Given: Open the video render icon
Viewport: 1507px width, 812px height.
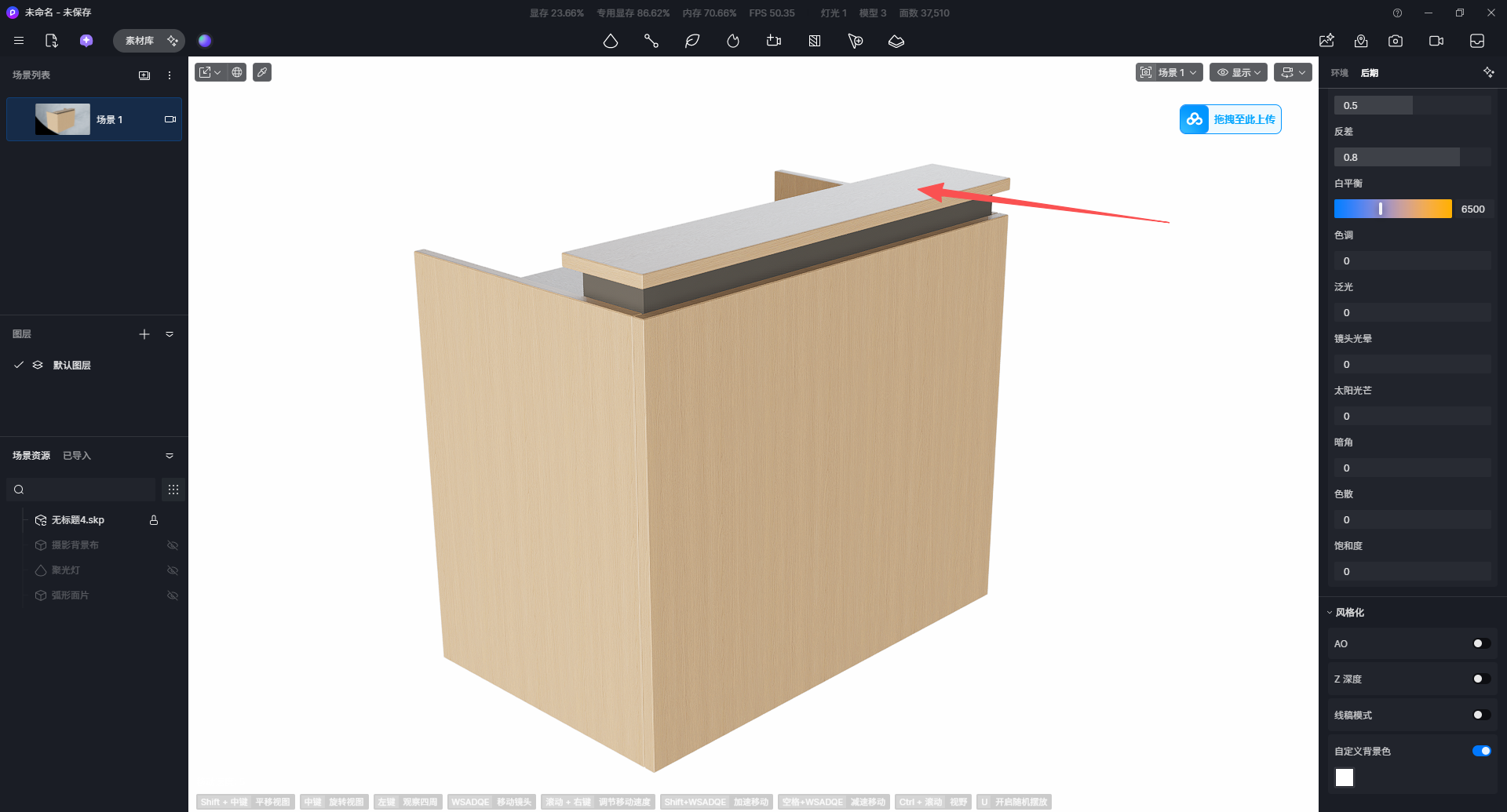Looking at the screenshot, I should click(1436, 41).
